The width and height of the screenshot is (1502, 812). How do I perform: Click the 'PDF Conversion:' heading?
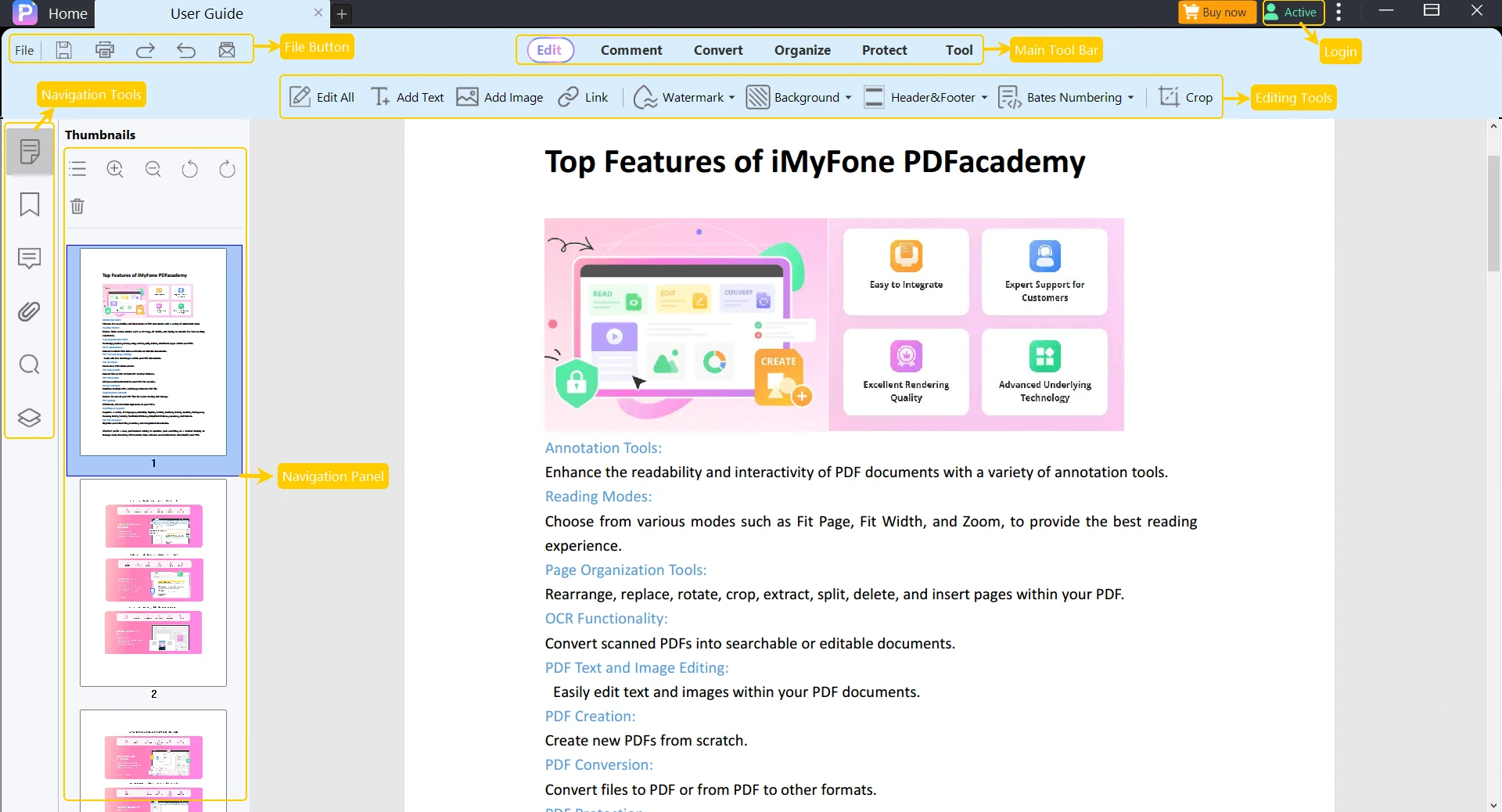(x=598, y=765)
